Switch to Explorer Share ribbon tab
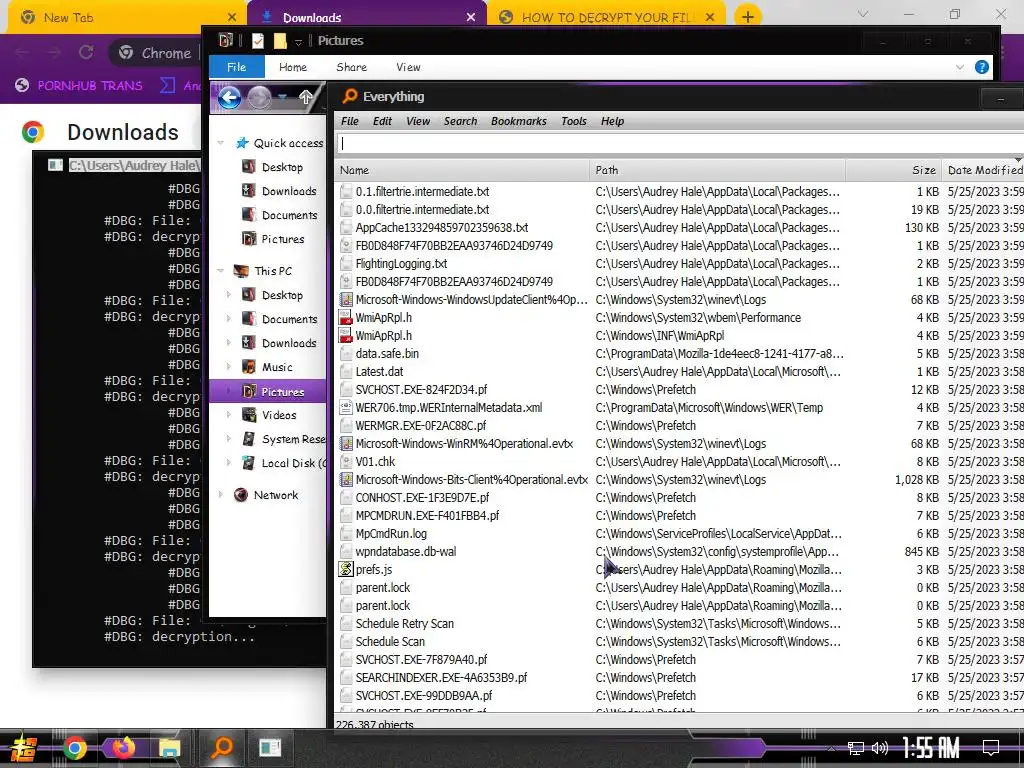Screen dimensions: 1024x768 coord(351,67)
